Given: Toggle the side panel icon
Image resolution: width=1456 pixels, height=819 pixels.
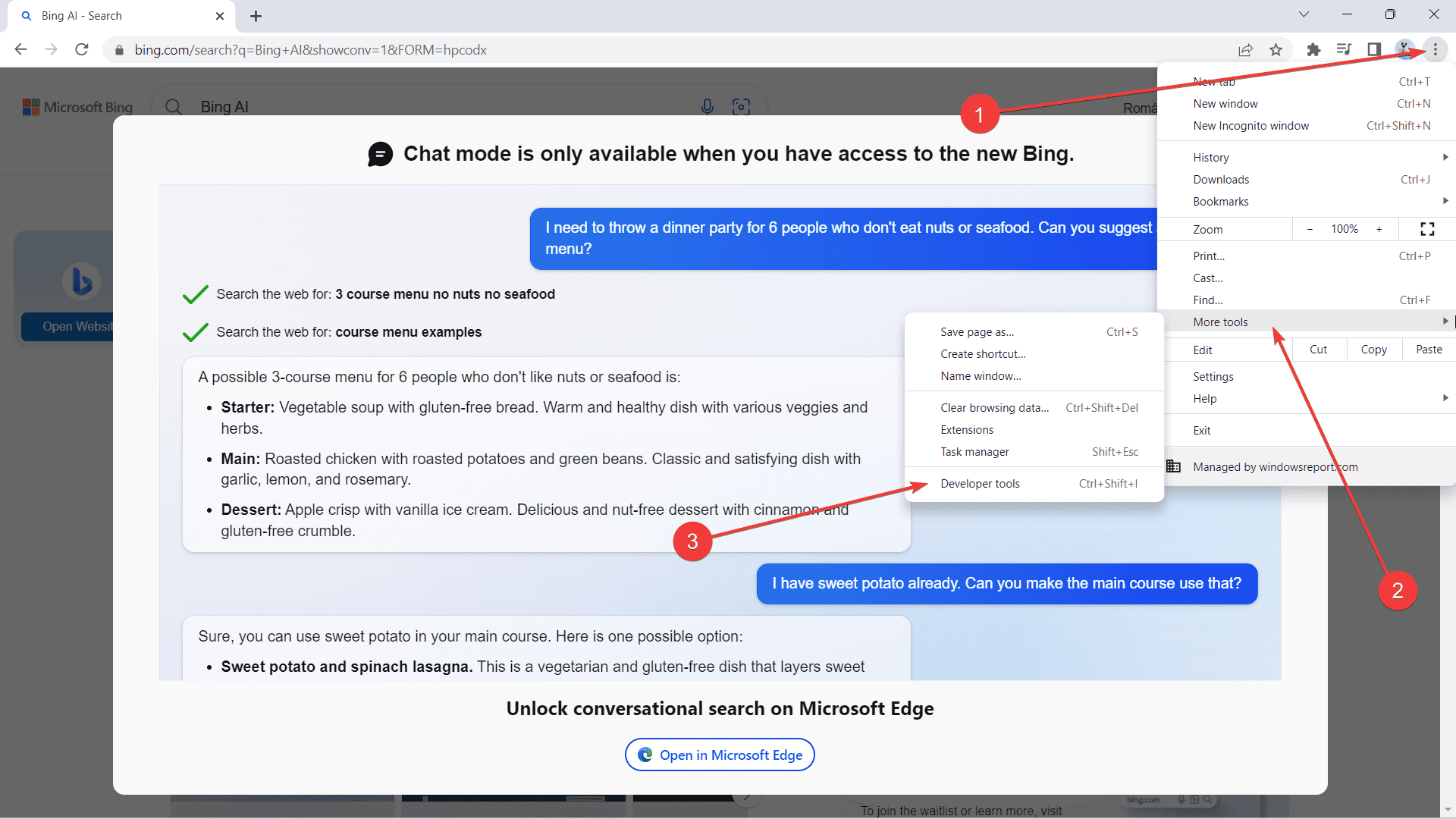Looking at the screenshot, I should coord(1373,49).
